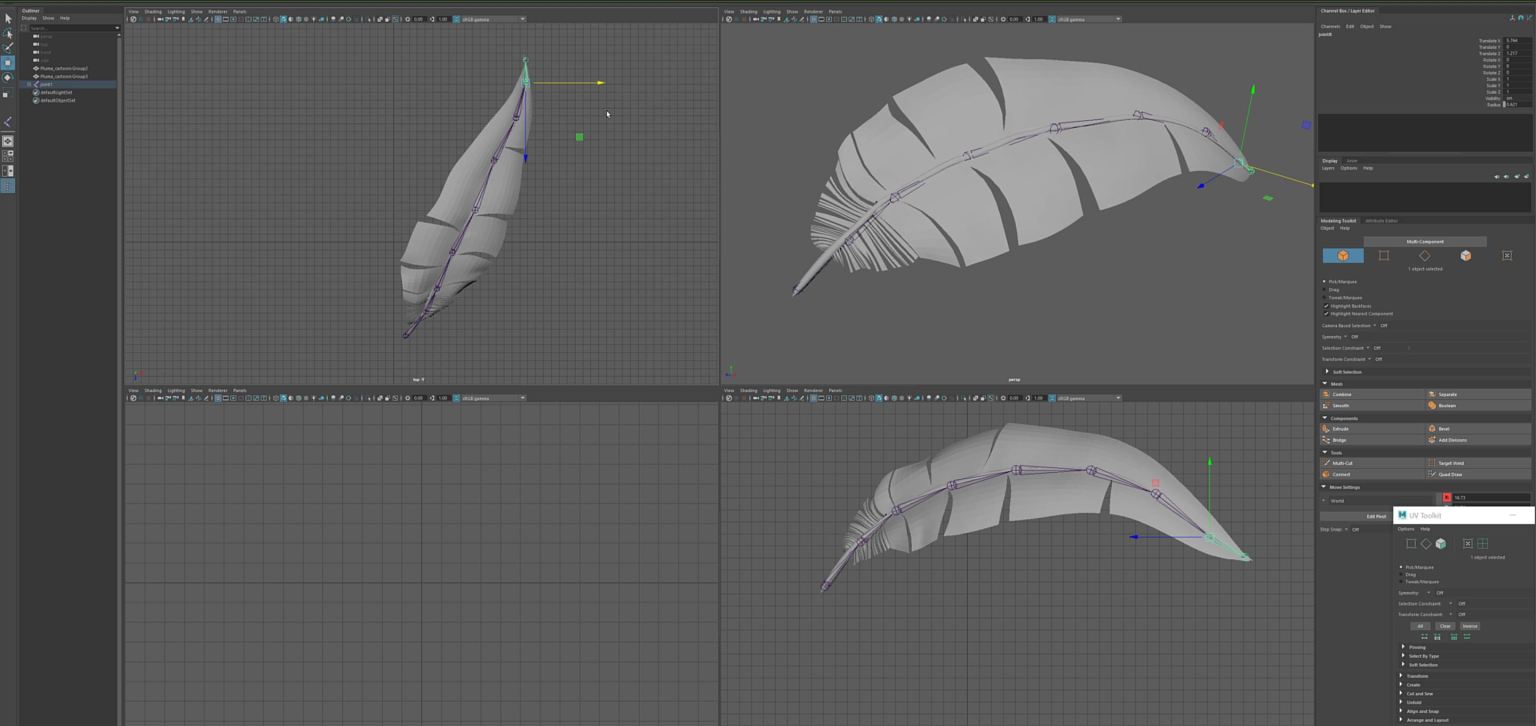This screenshot has width=1536, height=726.
Task: Select Drag radio in Modeling Toolkit
Action: tap(1325, 290)
